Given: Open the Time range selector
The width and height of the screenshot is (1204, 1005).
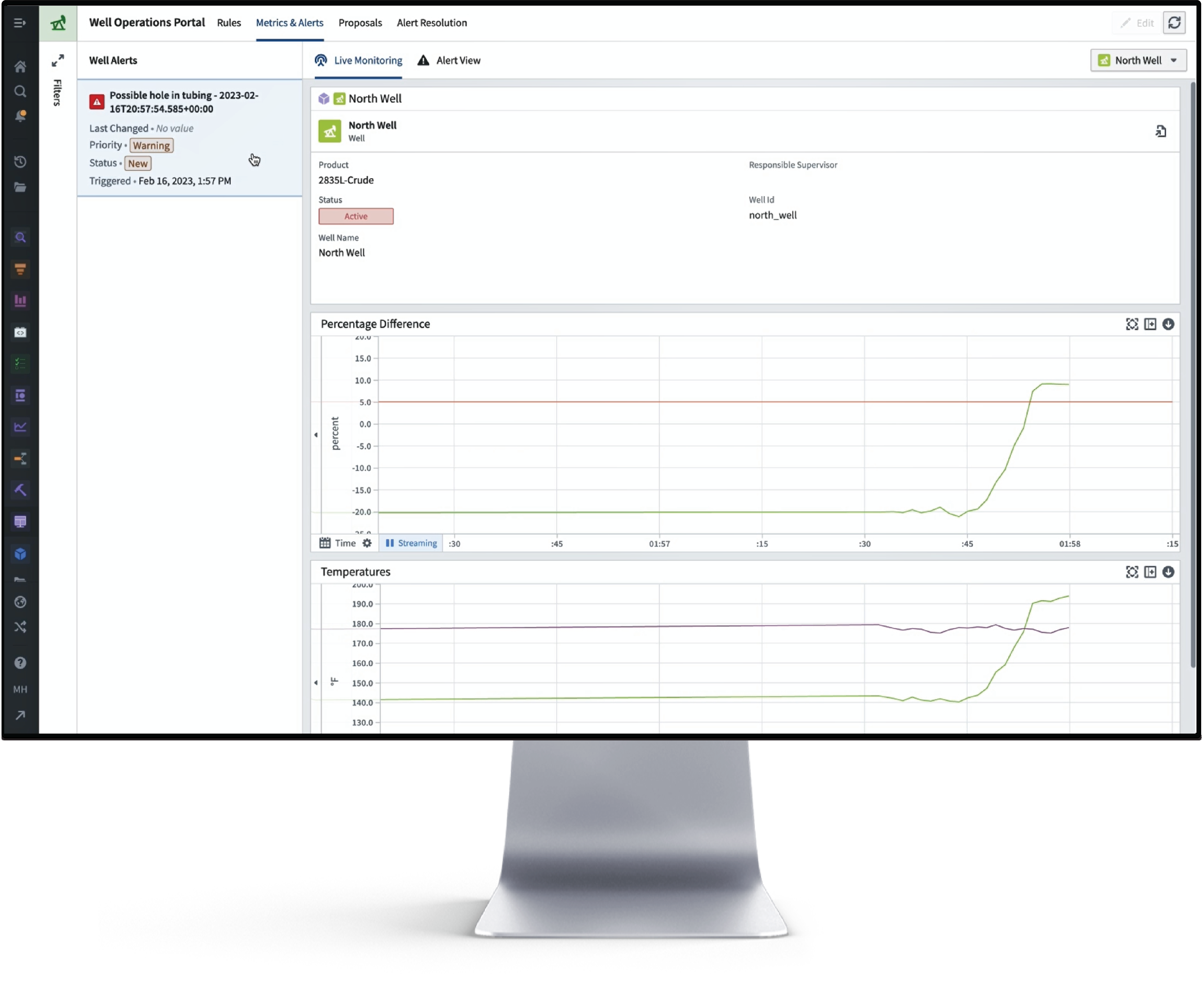Looking at the screenshot, I should coord(338,543).
